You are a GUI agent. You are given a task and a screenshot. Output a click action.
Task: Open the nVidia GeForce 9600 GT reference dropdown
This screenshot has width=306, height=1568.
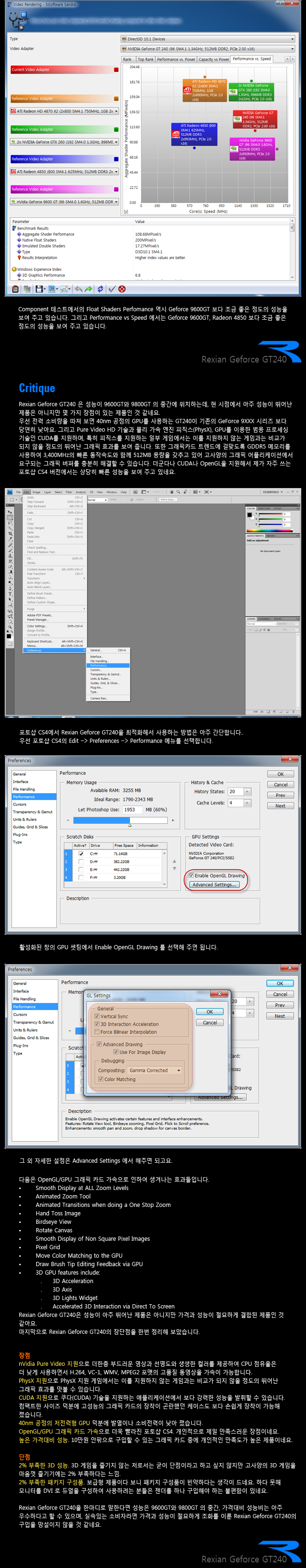64,202
